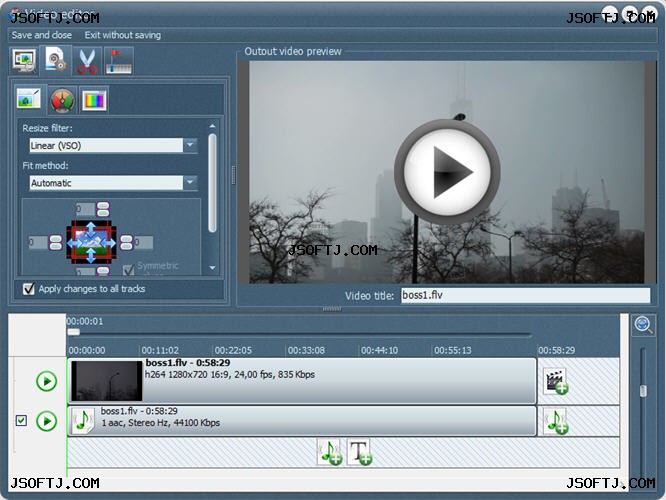Screen dimensions: 666x500
Task: Click the 00:22:05 timeline marker
Action: pyautogui.click(x=233, y=350)
